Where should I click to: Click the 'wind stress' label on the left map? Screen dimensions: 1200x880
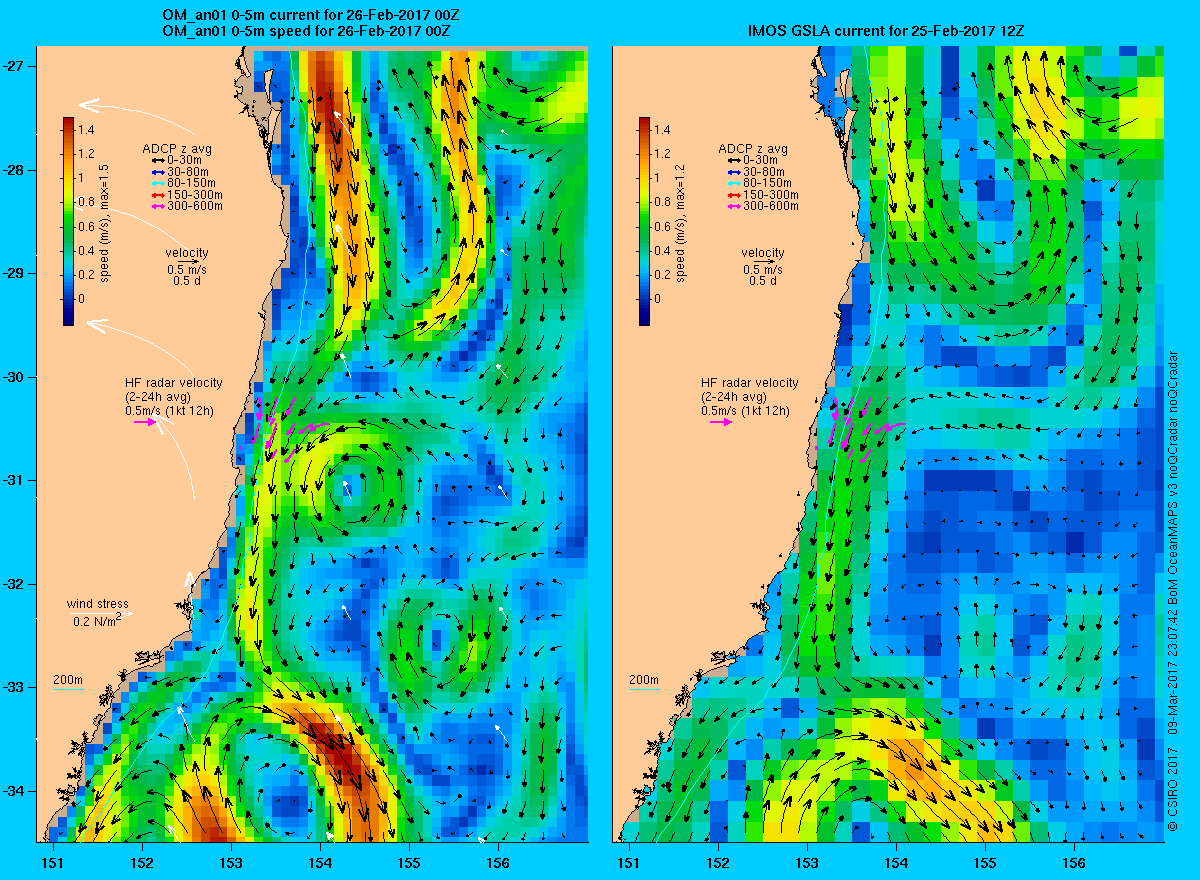97,604
